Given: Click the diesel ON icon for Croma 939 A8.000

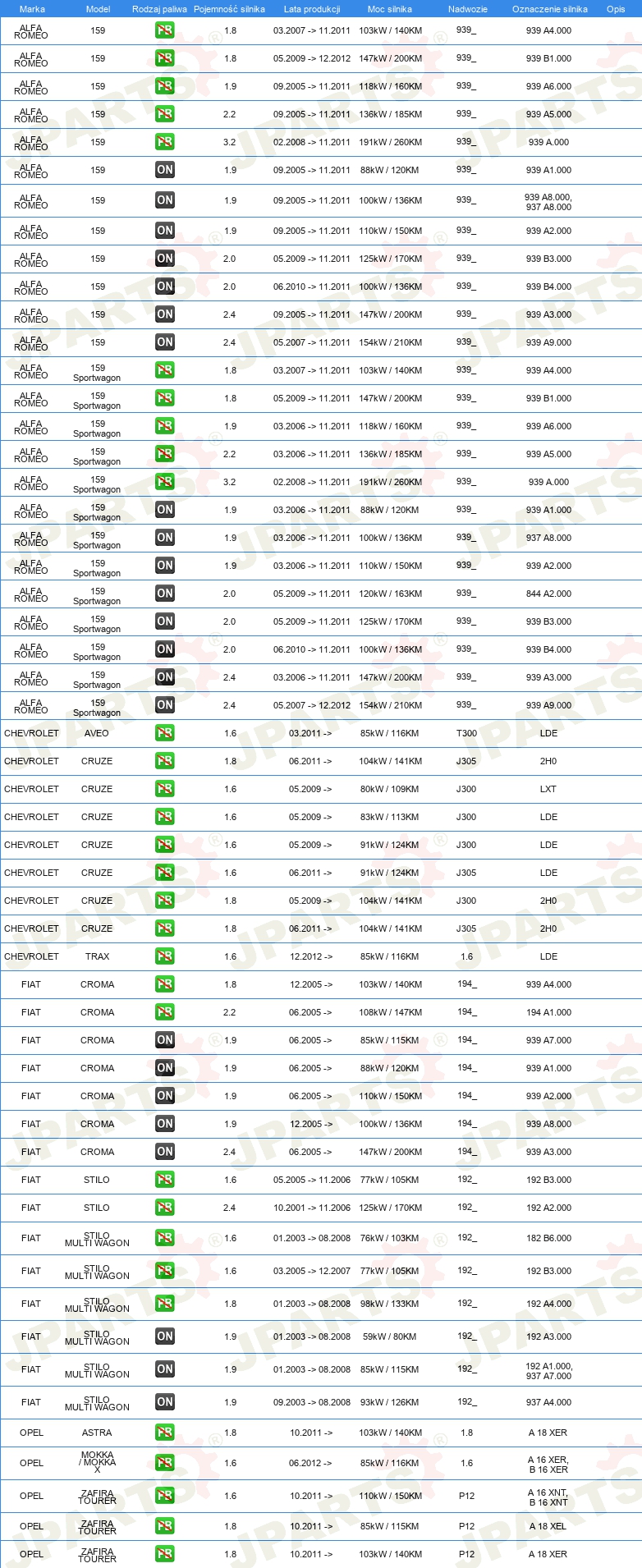Looking at the screenshot, I should [x=165, y=1124].
